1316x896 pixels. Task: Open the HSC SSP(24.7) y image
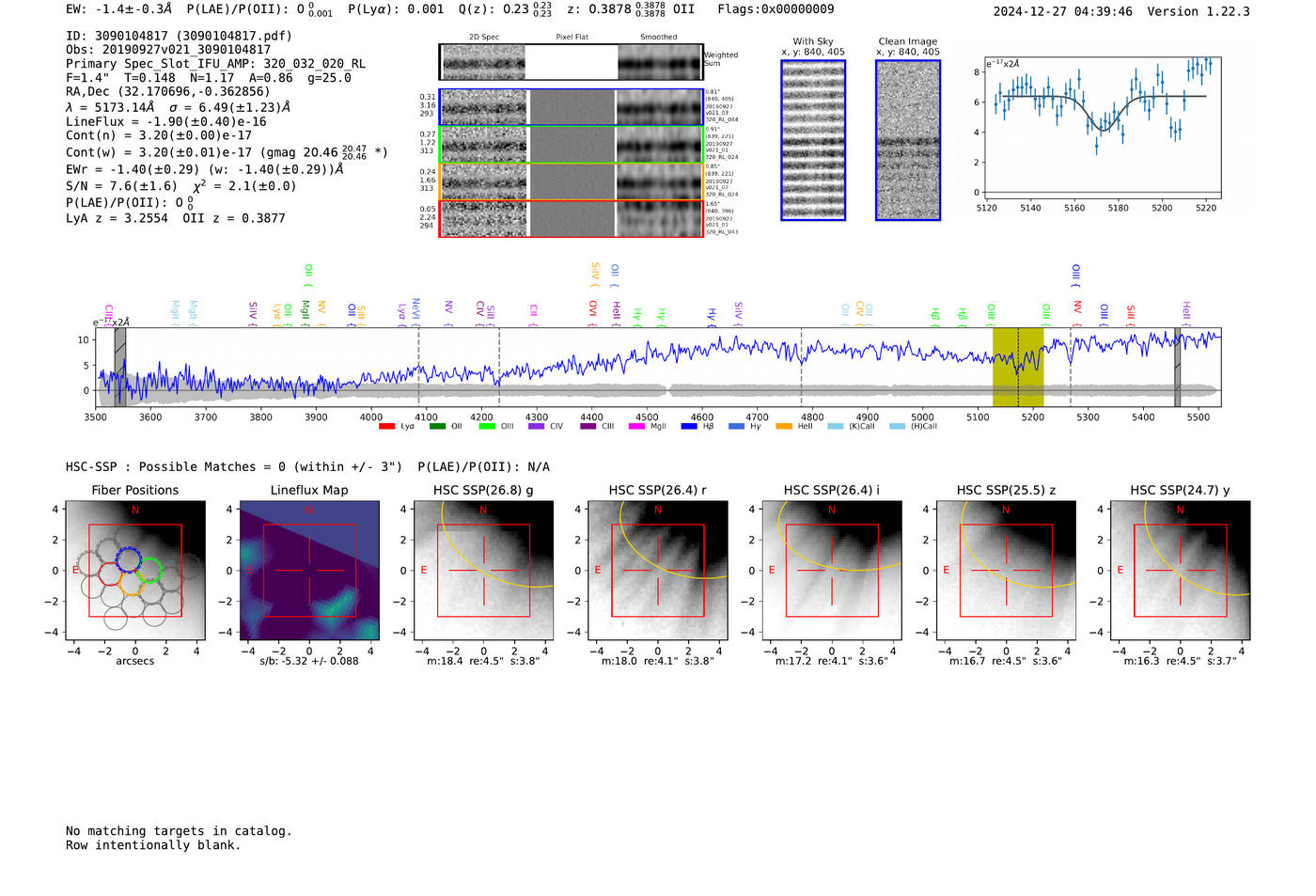(x=1180, y=571)
